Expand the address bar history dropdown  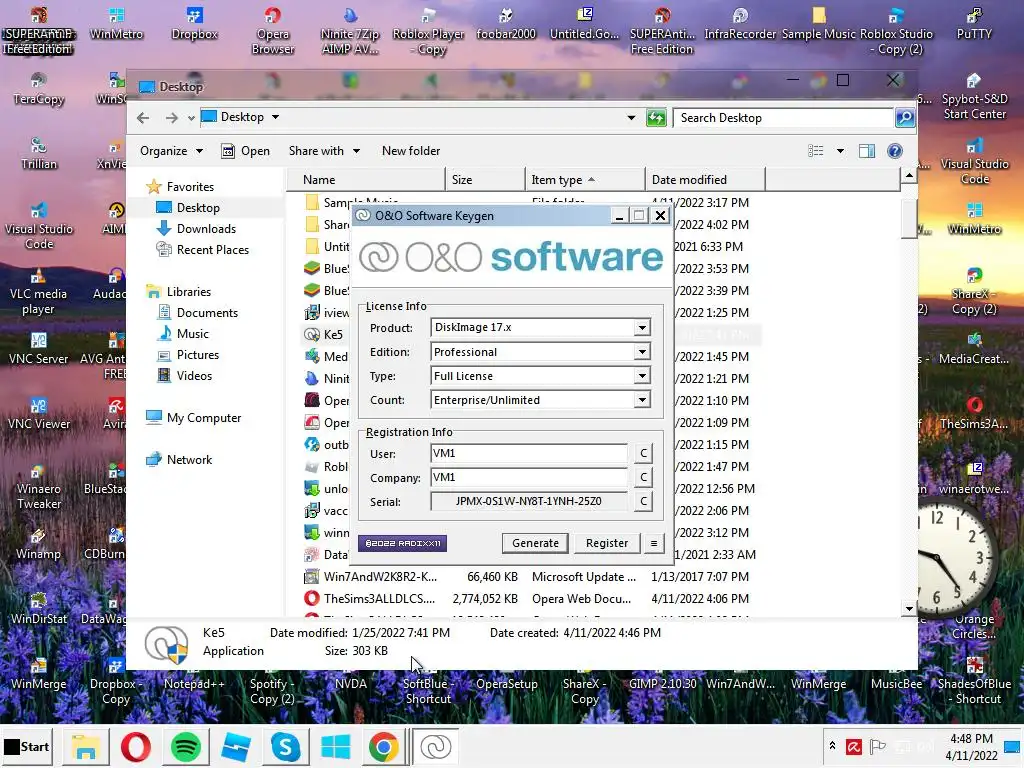click(631, 118)
